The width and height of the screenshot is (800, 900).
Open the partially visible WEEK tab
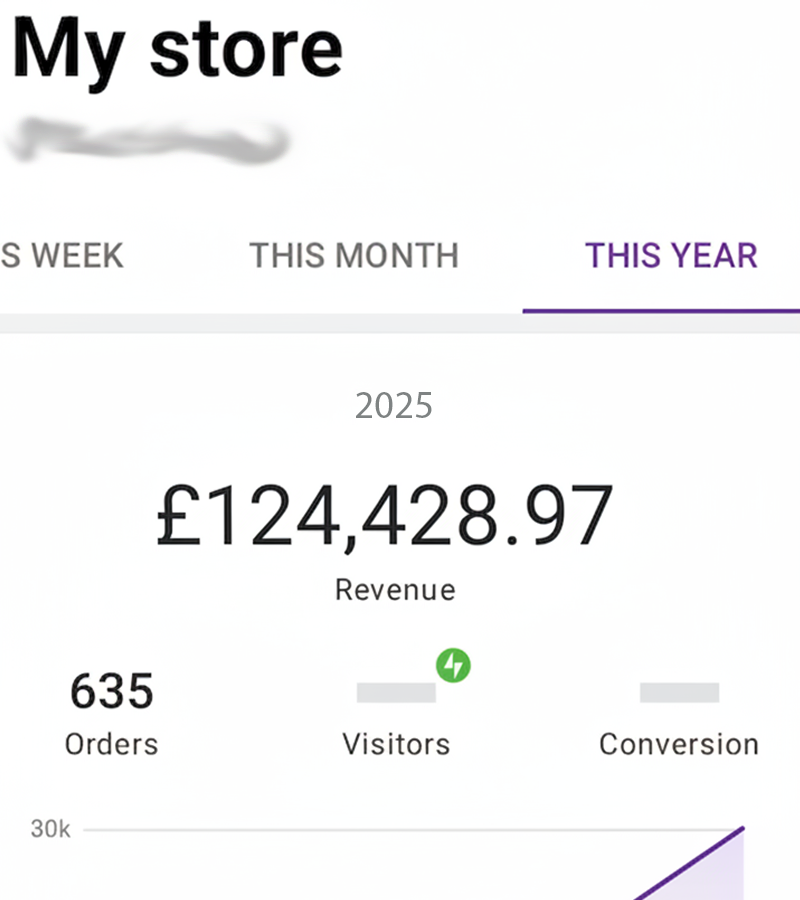pyautogui.click(x=62, y=256)
